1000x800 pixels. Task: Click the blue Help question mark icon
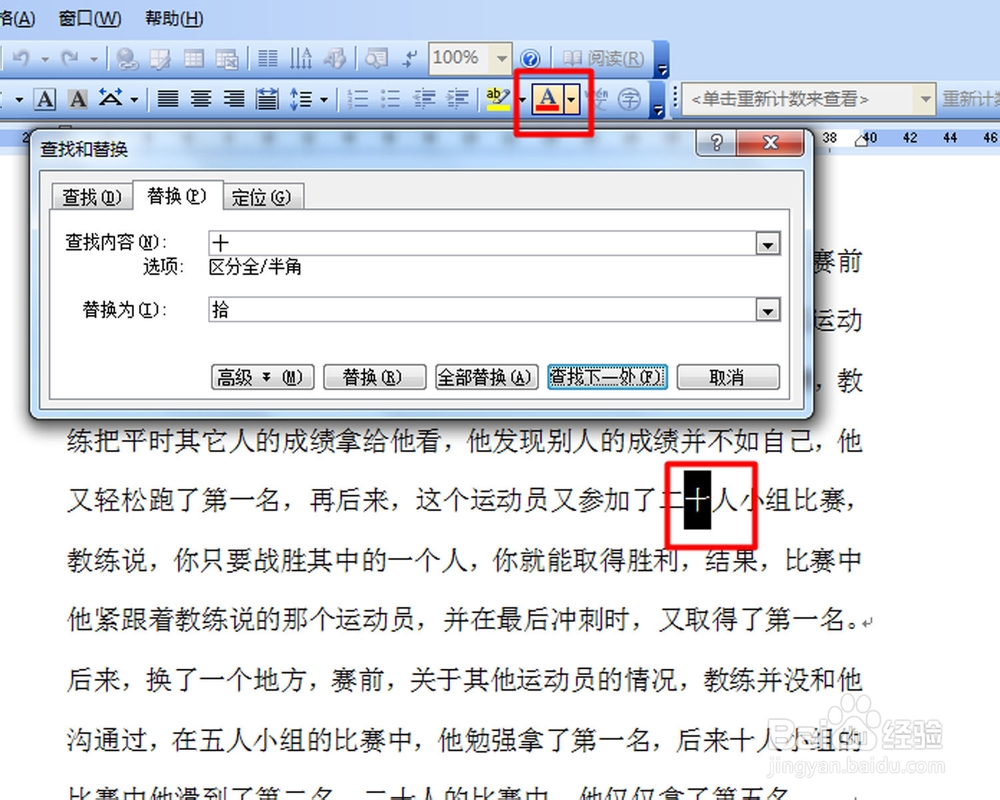tap(530, 59)
